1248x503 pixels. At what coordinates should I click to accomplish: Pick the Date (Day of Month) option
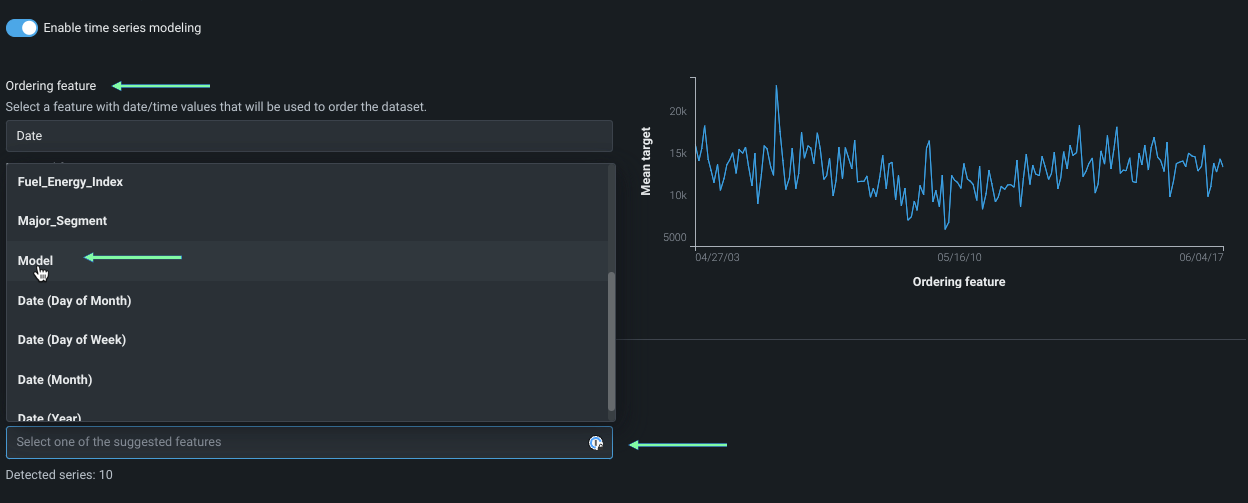click(74, 301)
